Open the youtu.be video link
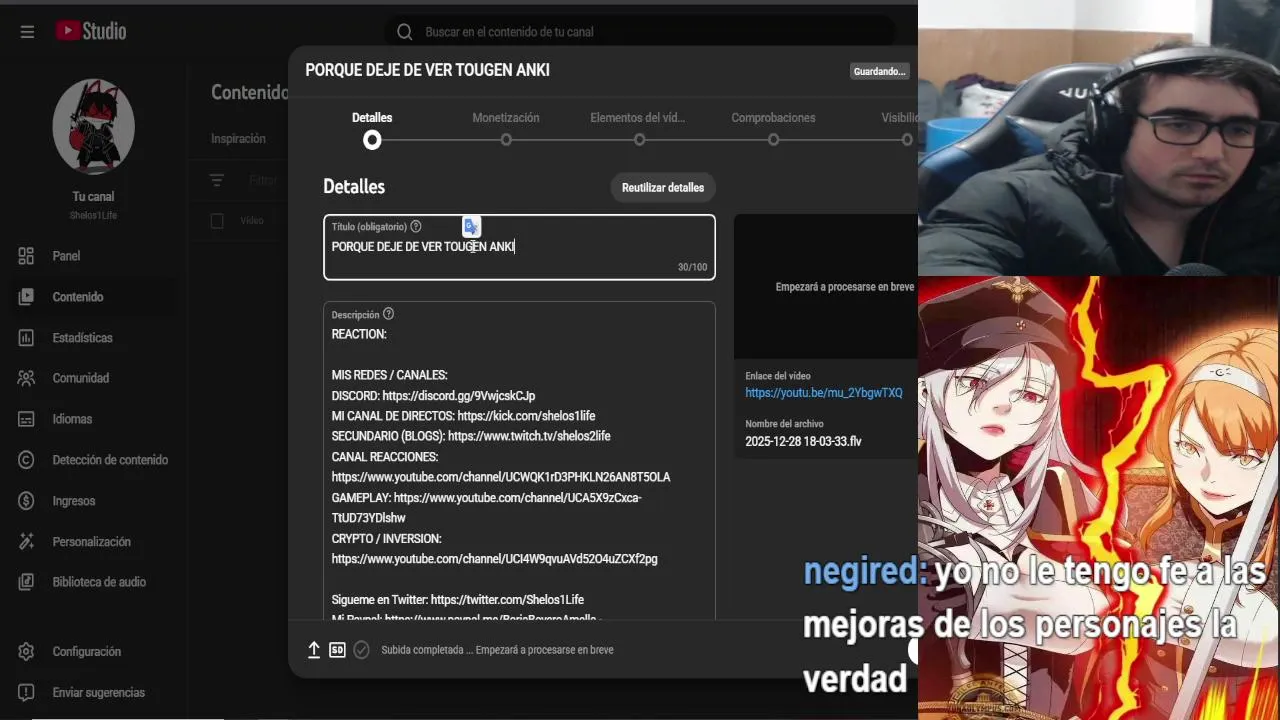 [824, 393]
